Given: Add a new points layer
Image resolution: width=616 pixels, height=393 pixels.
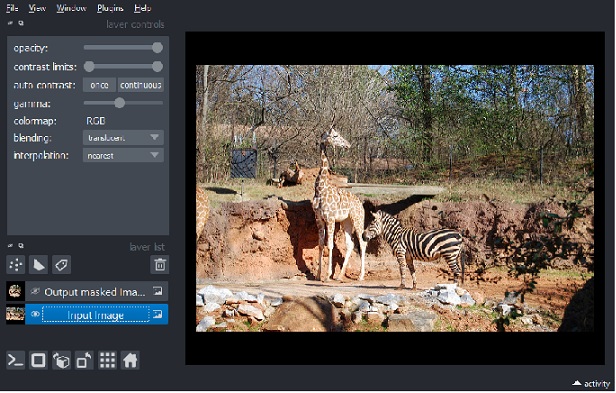Looking at the screenshot, I should click(16, 265).
